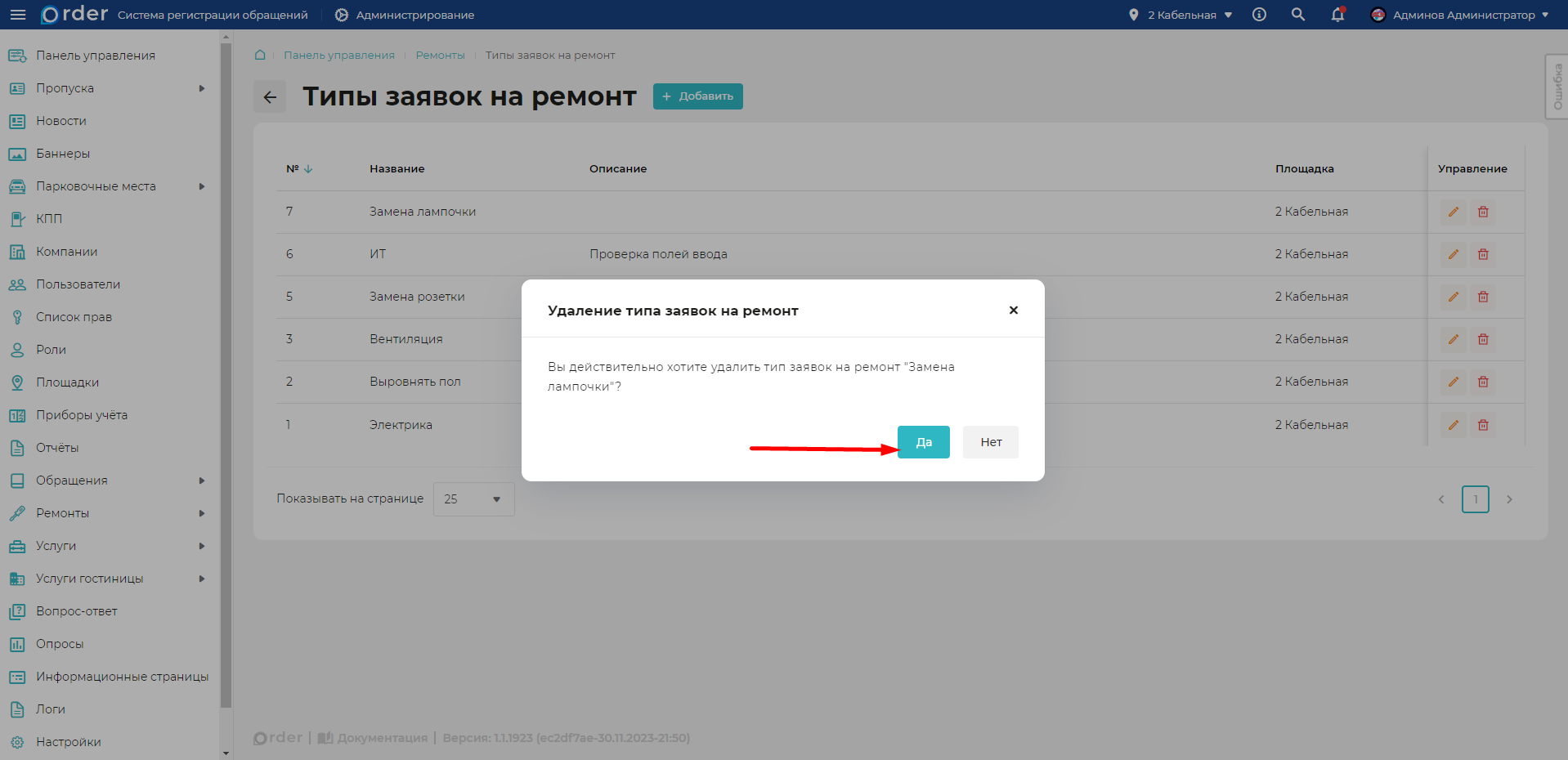Toggle sorting on the № column arrow

[x=308, y=168]
